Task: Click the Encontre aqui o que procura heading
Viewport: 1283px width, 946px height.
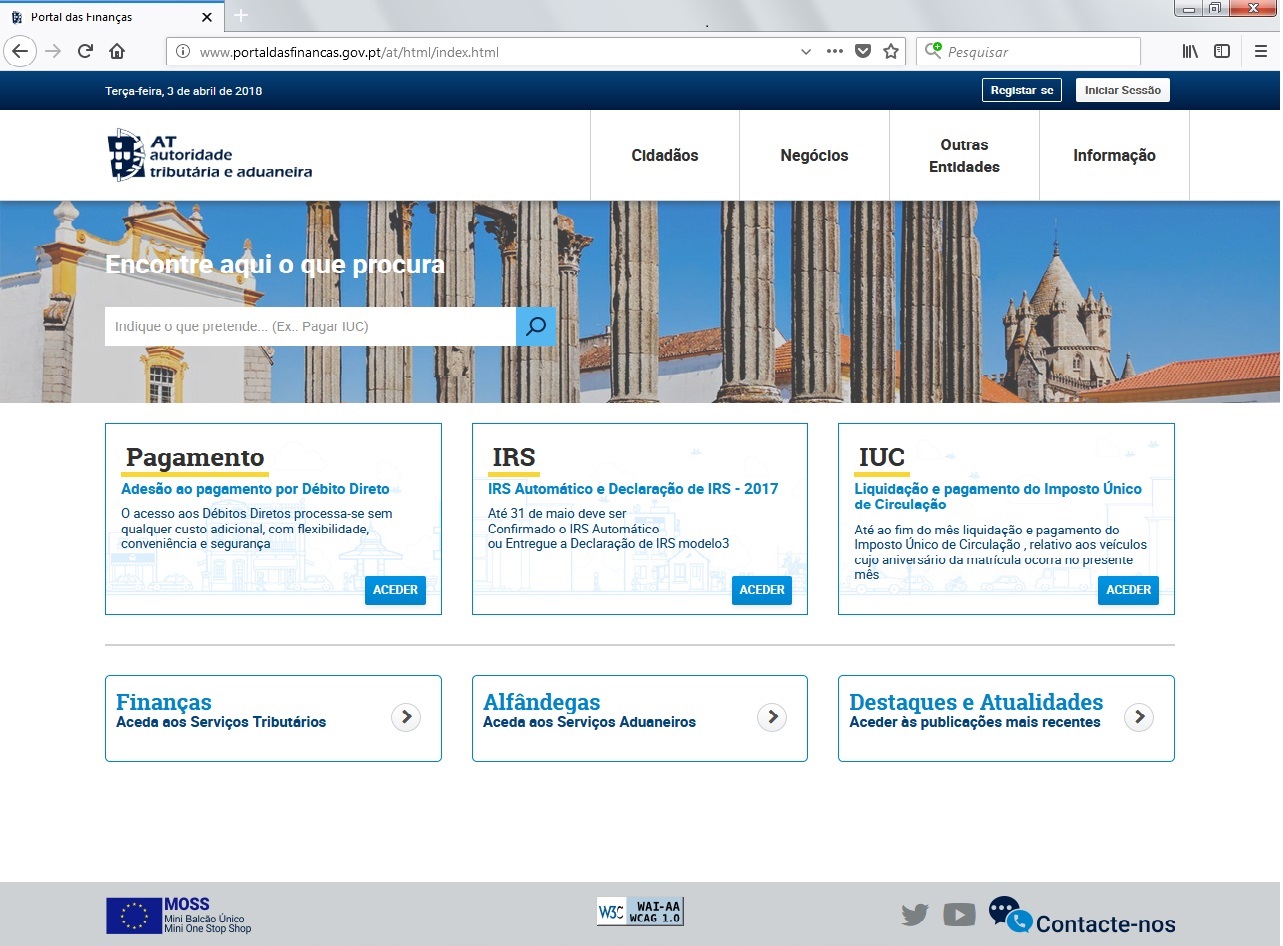Action: 275,265
